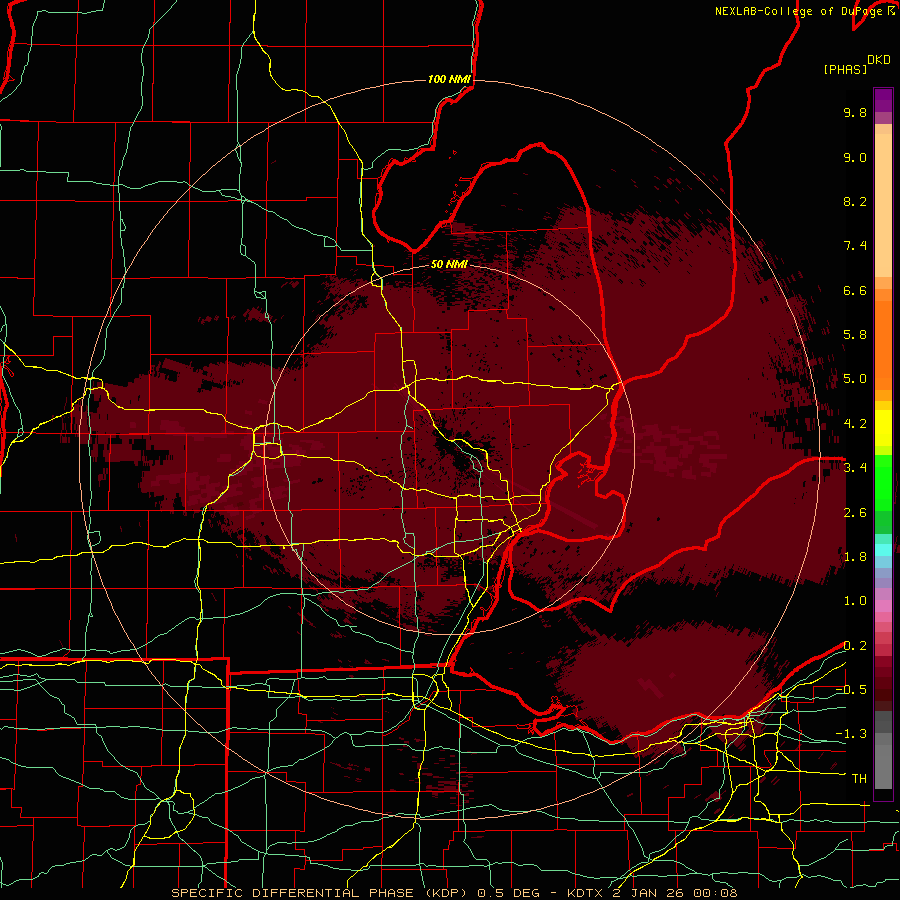Click the 1.0 value on the legend
This screenshot has width=900, height=900.
tap(855, 601)
